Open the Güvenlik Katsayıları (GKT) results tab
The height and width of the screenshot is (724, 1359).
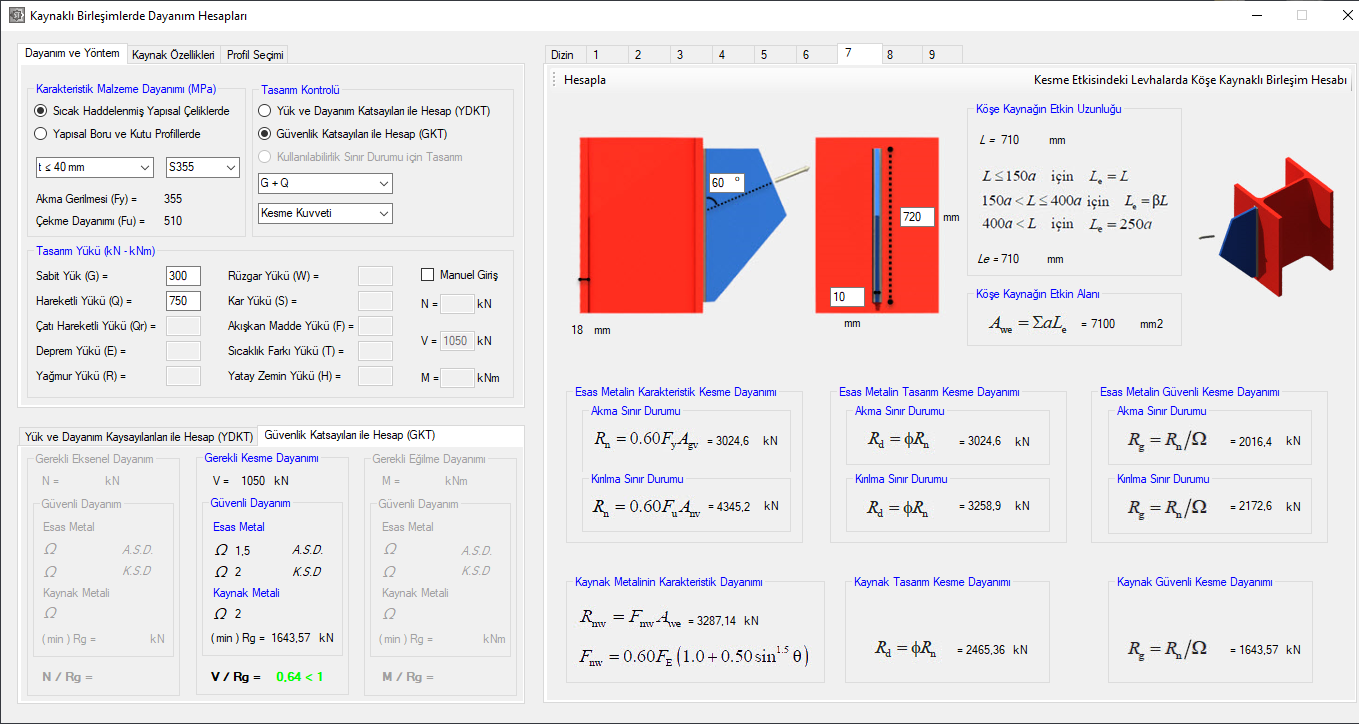[x=390, y=435]
